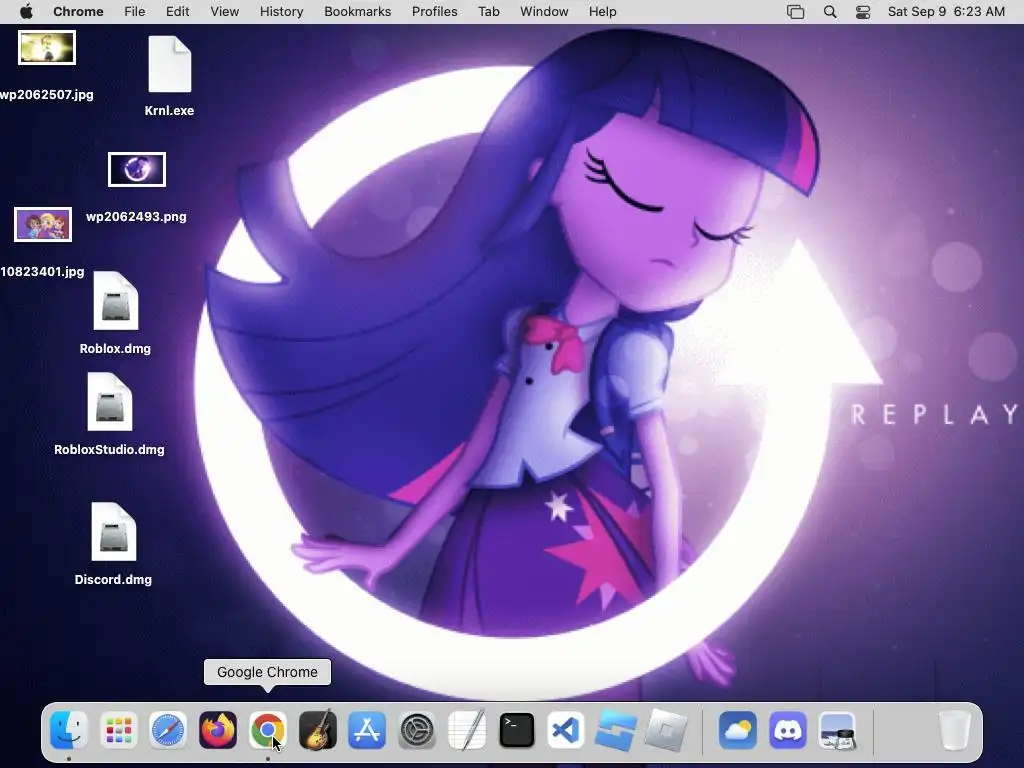Open the Bookmarks menu
1024x768 pixels.
[x=357, y=12]
